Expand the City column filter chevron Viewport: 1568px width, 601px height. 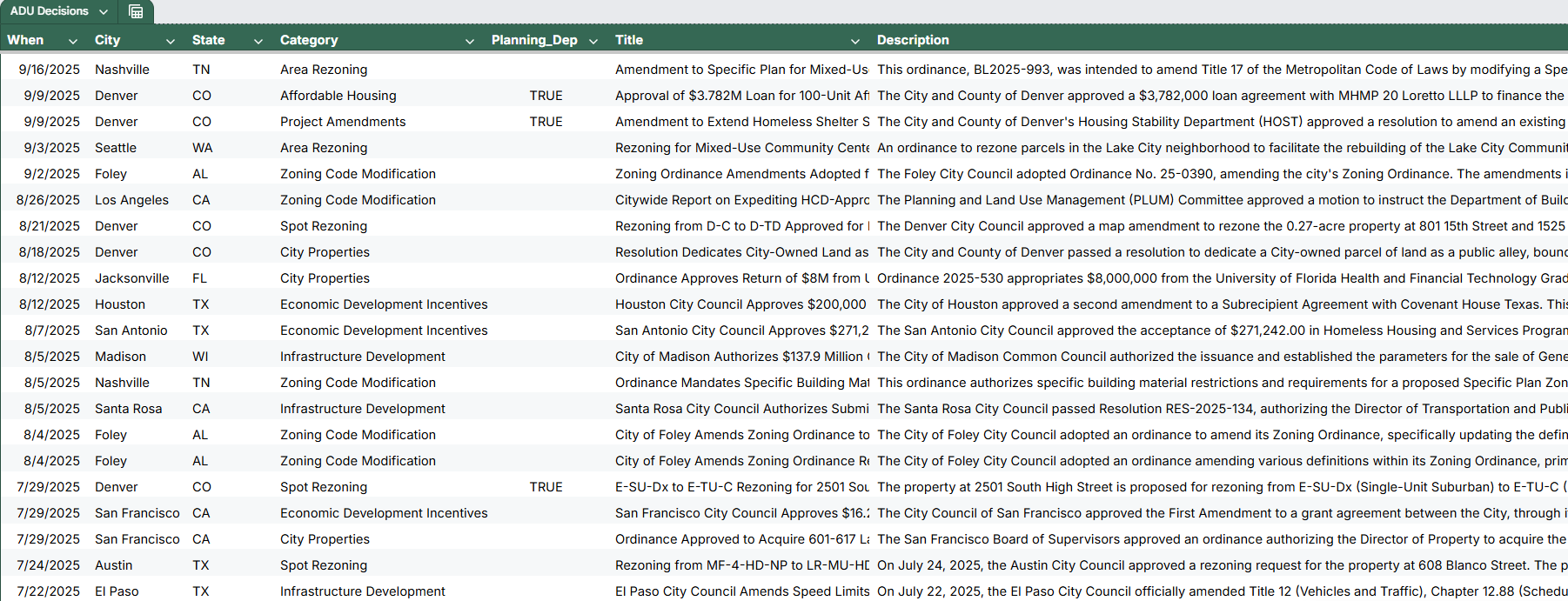pos(171,41)
